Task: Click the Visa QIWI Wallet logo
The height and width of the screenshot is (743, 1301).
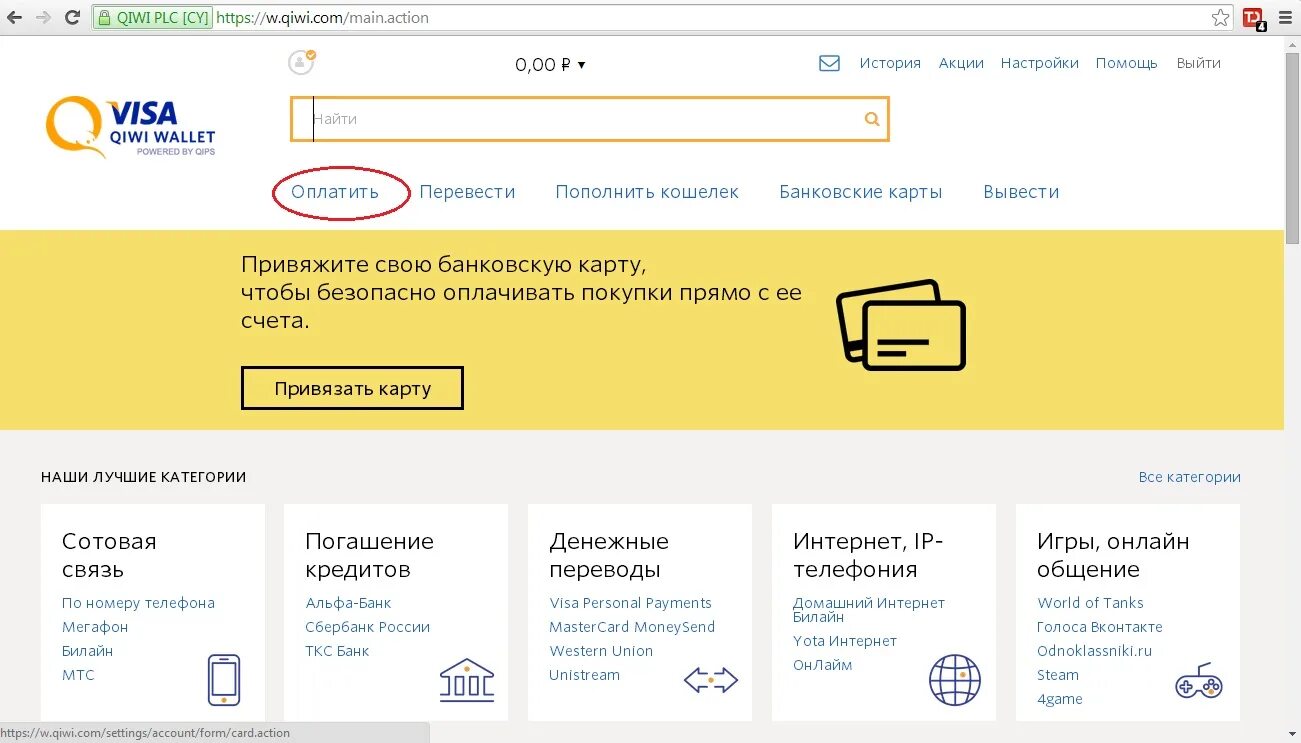Action: pyautogui.click(x=130, y=127)
